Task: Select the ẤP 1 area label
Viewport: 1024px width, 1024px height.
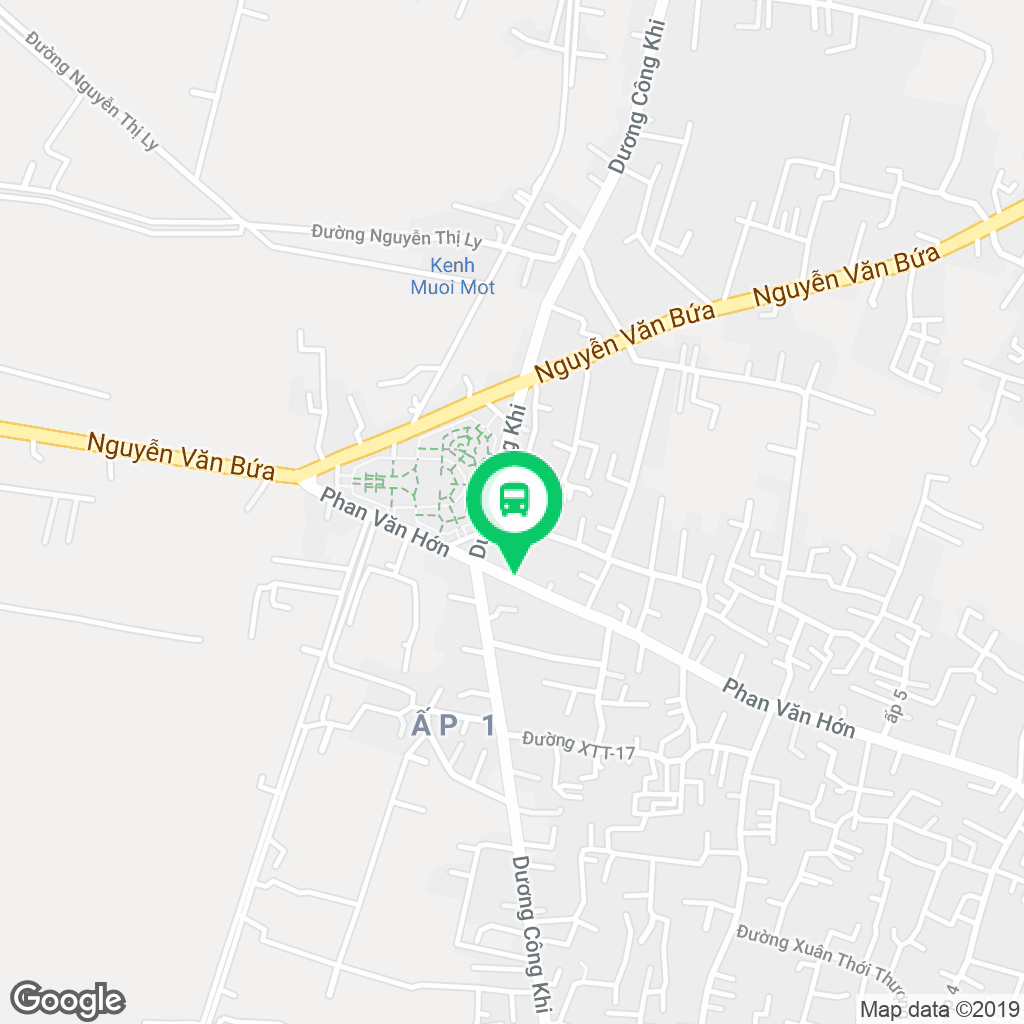Action: tap(453, 726)
